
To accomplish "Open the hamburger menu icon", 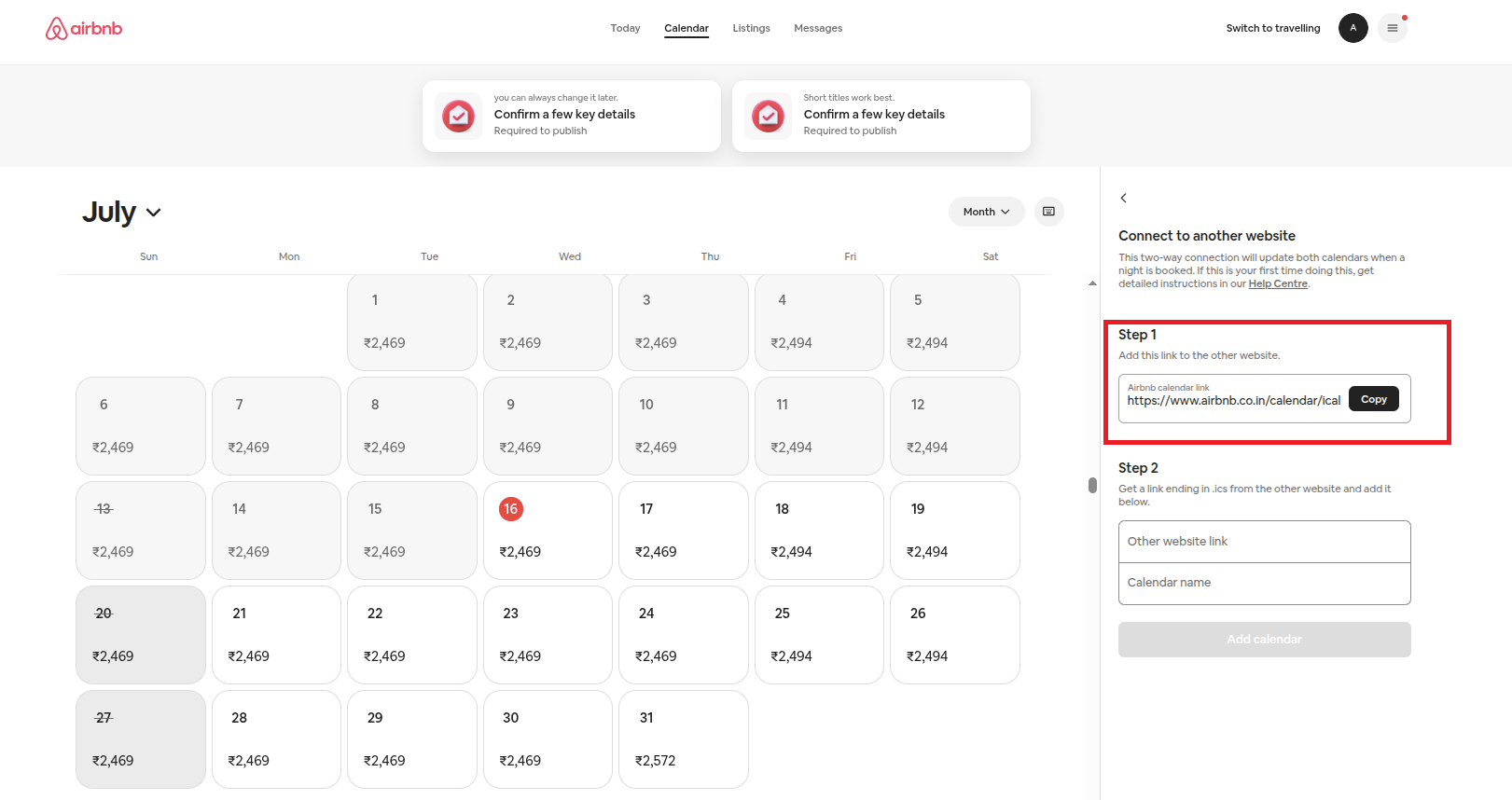I will pos(1392,28).
